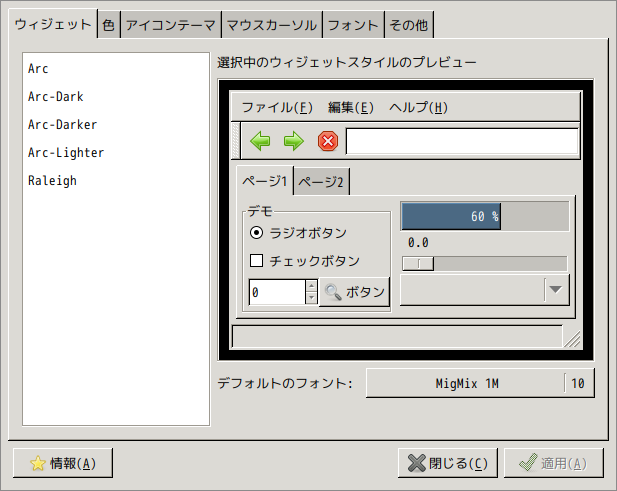The width and height of the screenshot is (617, 491).
Task: Click the font size 10 value
Action: pyautogui.click(x=578, y=383)
